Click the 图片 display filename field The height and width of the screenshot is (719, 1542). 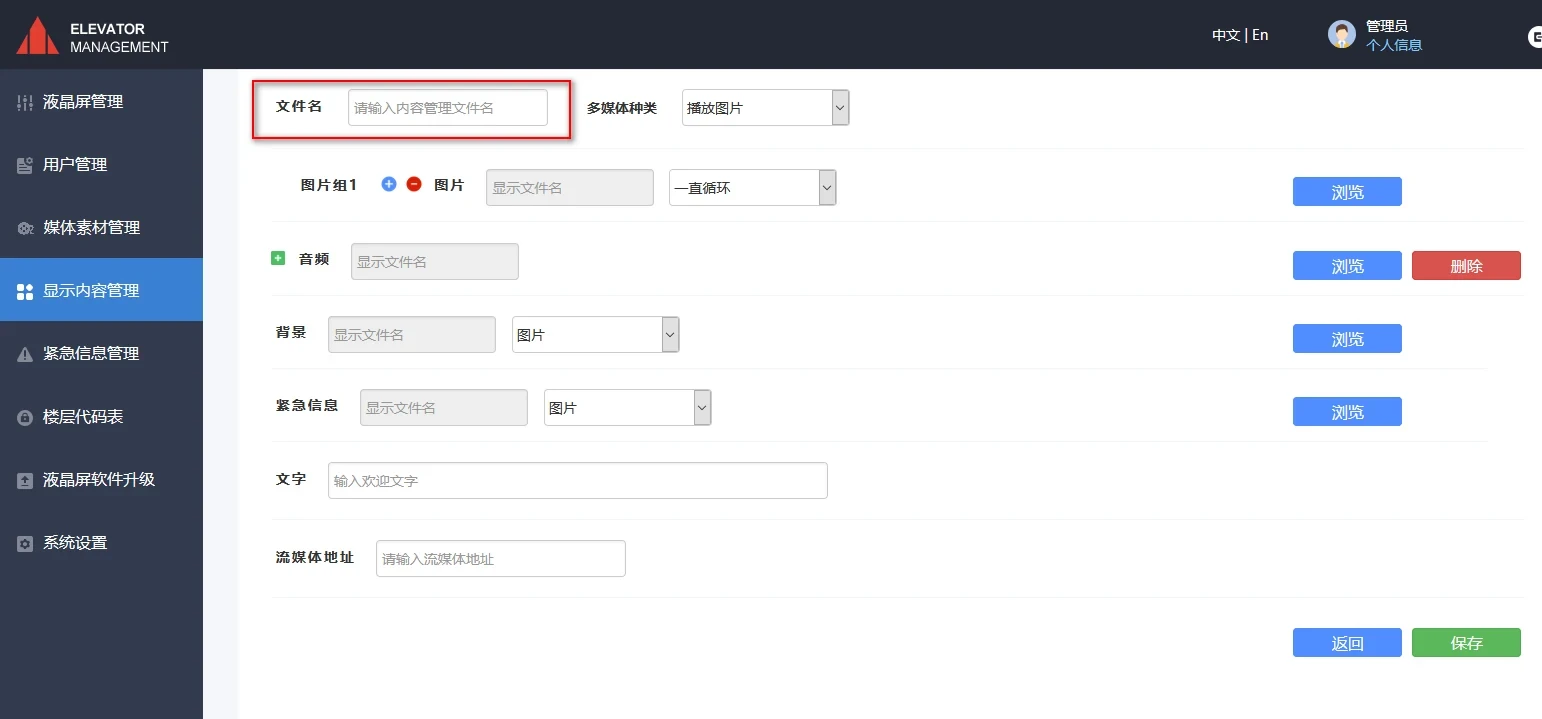click(x=570, y=188)
